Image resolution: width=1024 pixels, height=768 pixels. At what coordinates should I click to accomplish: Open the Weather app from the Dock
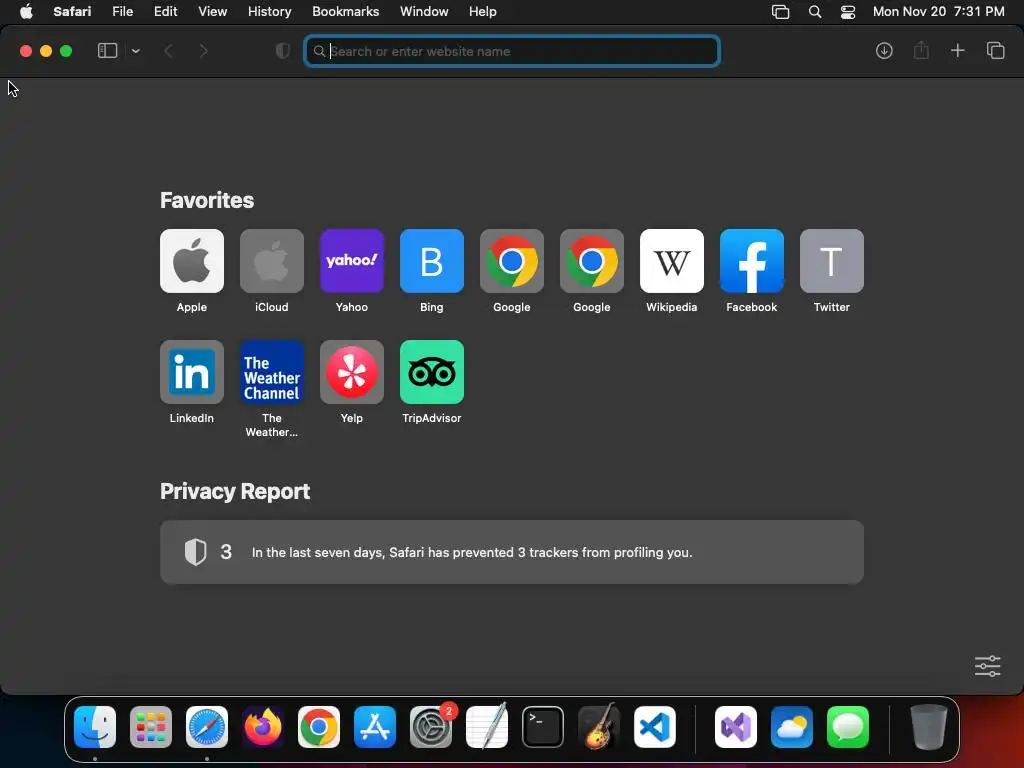[792, 726]
